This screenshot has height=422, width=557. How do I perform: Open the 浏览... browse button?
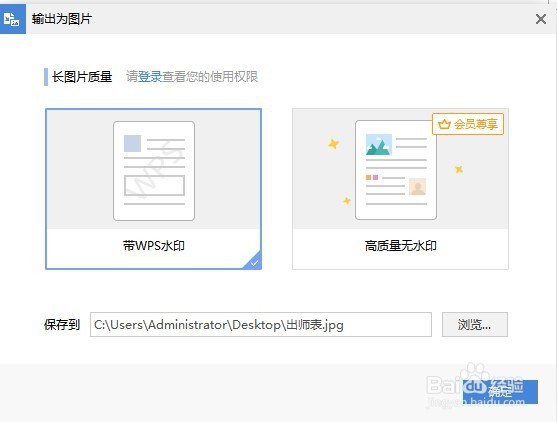tap(475, 324)
